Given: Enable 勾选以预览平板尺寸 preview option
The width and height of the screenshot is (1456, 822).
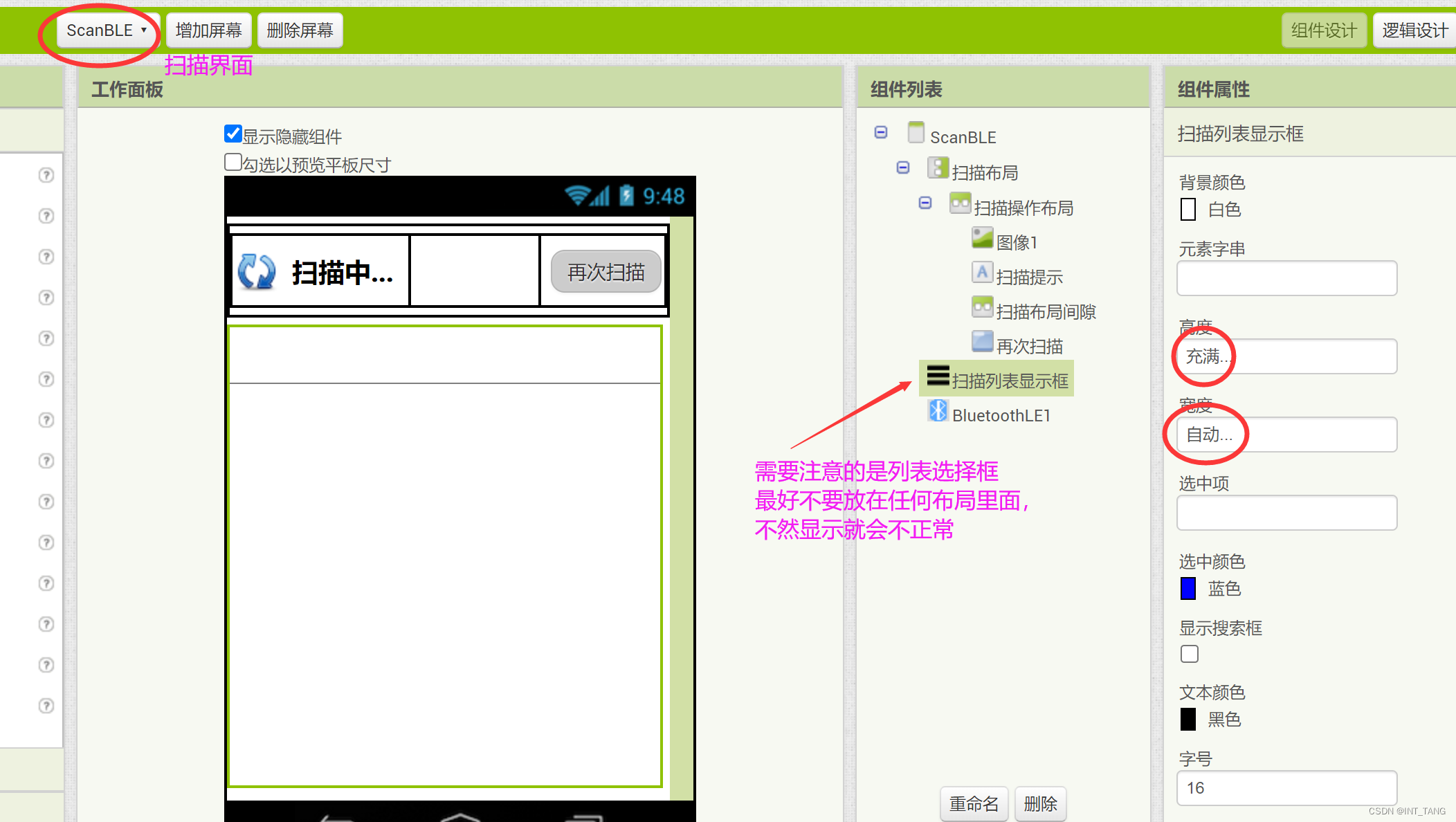Looking at the screenshot, I should 233,162.
